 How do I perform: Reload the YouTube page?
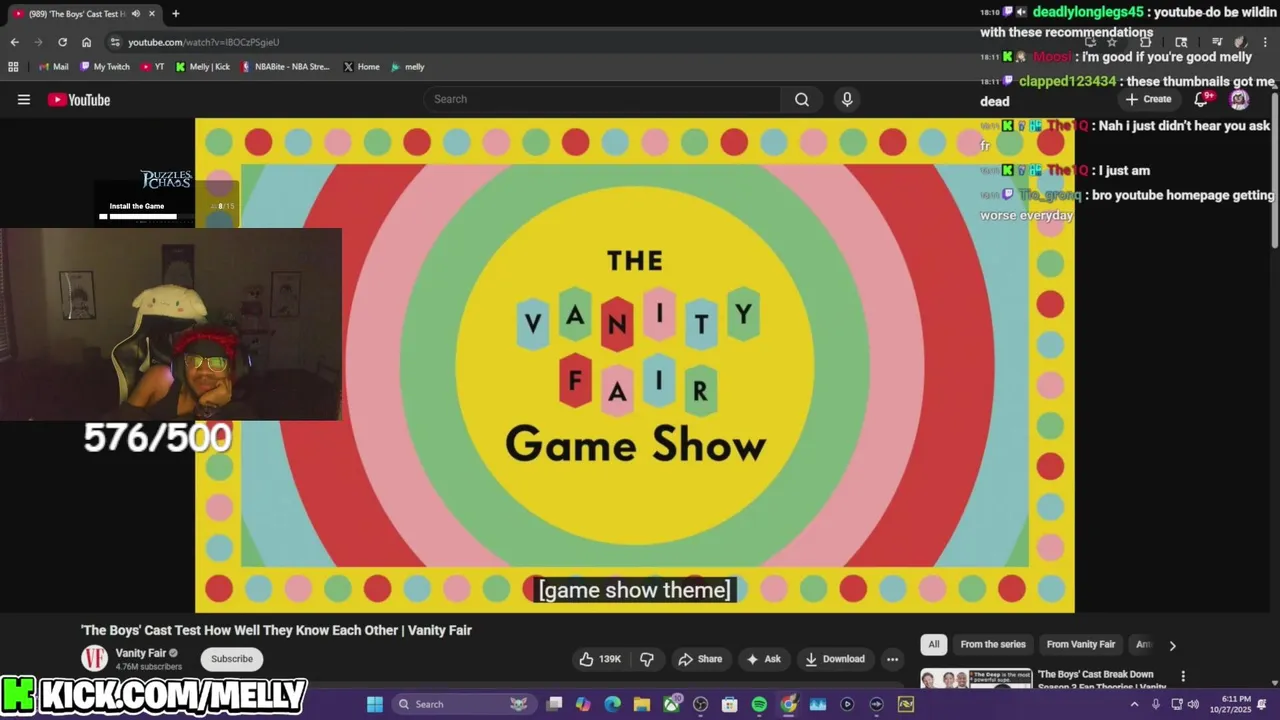(62, 42)
